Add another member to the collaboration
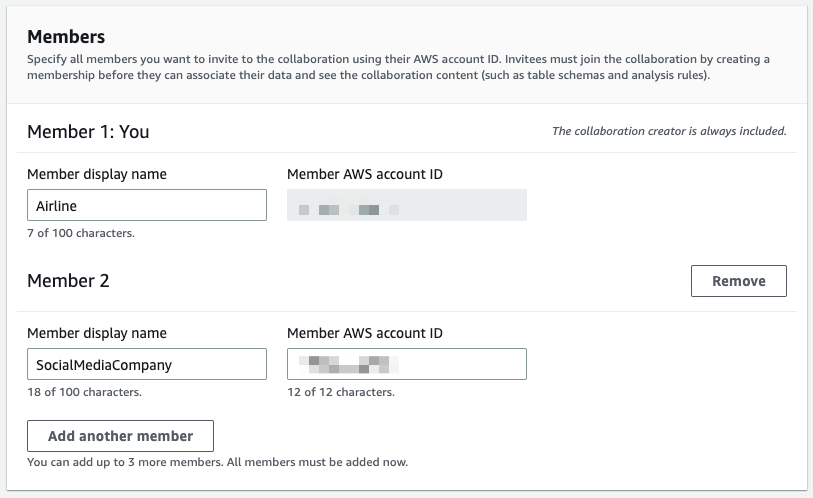The image size is (813, 498). tap(120, 436)
